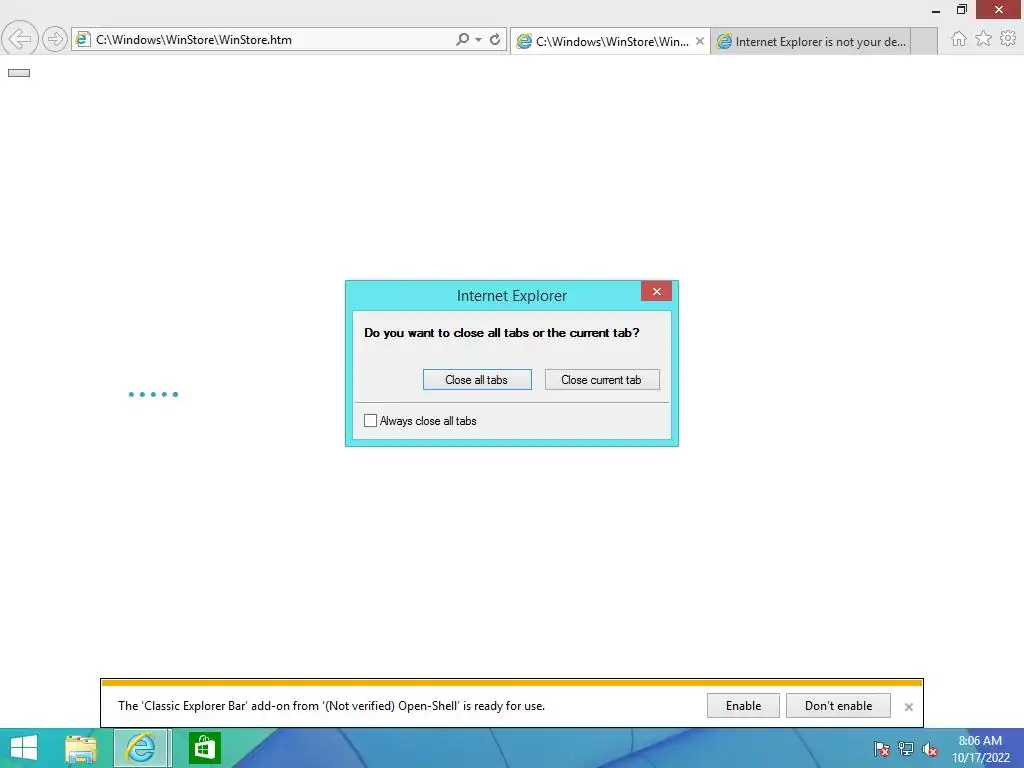This screenshot has width=1024, height=768.
Task: Refresh the page with the reload icon
Action: tap(495, 39)
